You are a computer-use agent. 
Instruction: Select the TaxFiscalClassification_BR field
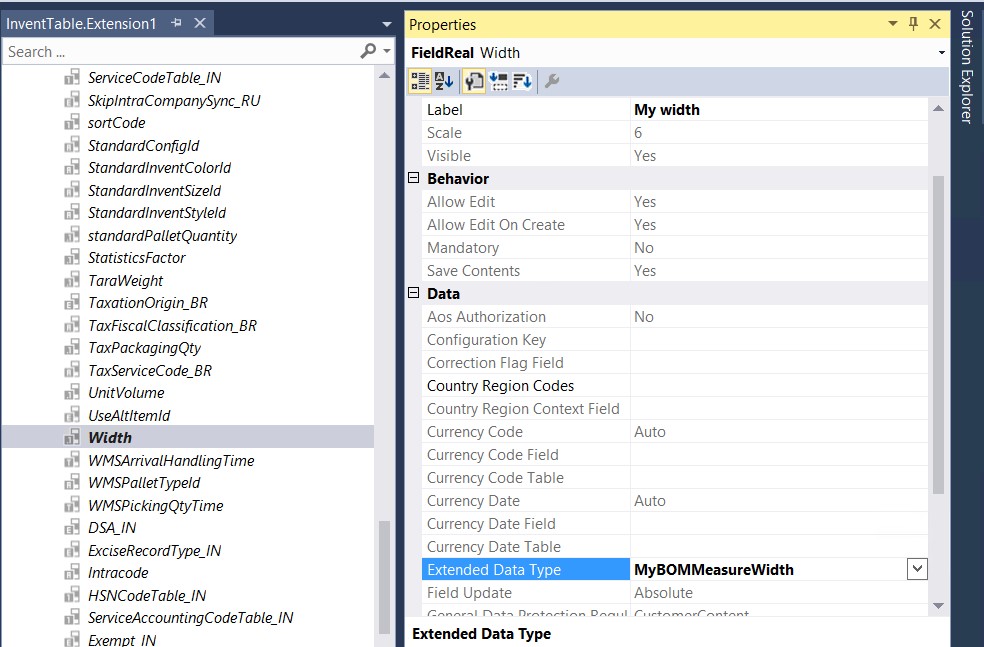173,325
